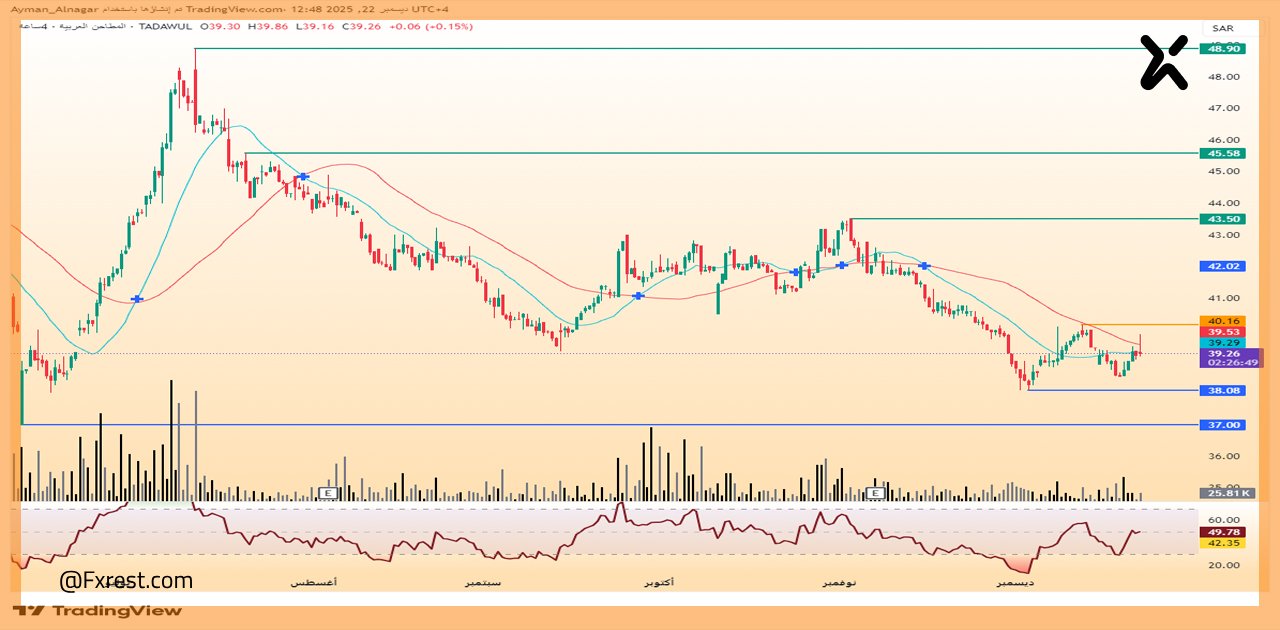Click the ديسمبر month label on time axis
Image resolution: width=1280 pixels, height=630 pixels.
coord(1017,581)
